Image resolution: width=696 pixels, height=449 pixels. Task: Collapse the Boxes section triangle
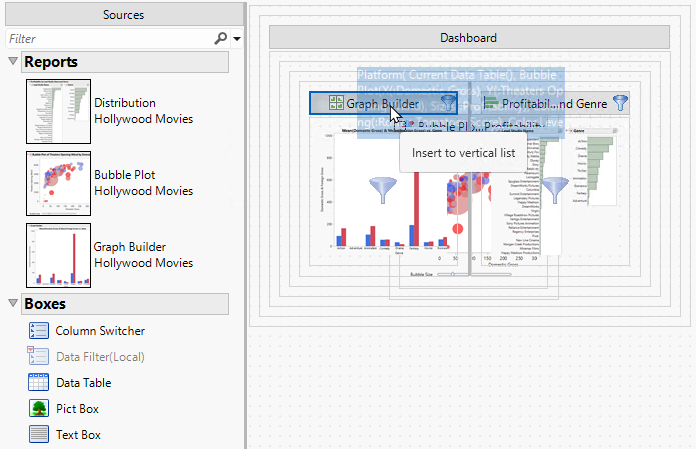[x=13, y=303]
